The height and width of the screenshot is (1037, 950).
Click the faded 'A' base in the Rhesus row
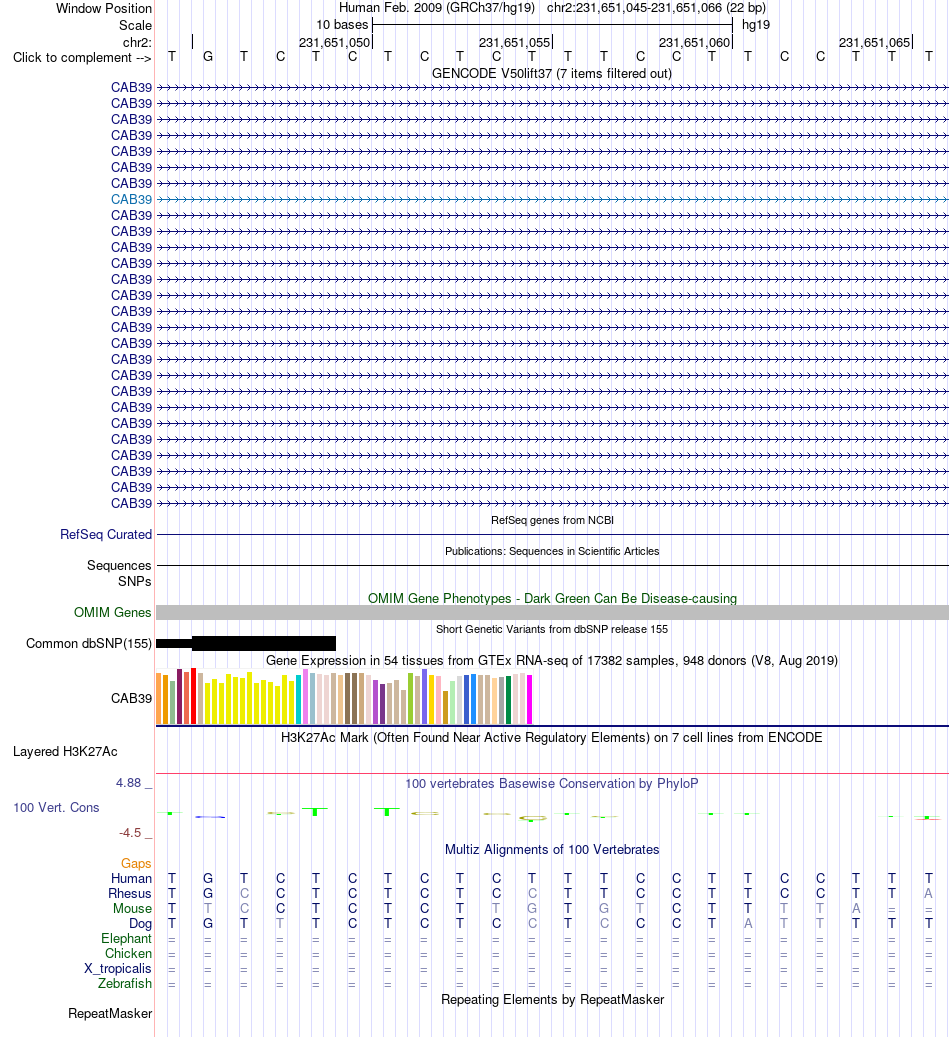928,893
